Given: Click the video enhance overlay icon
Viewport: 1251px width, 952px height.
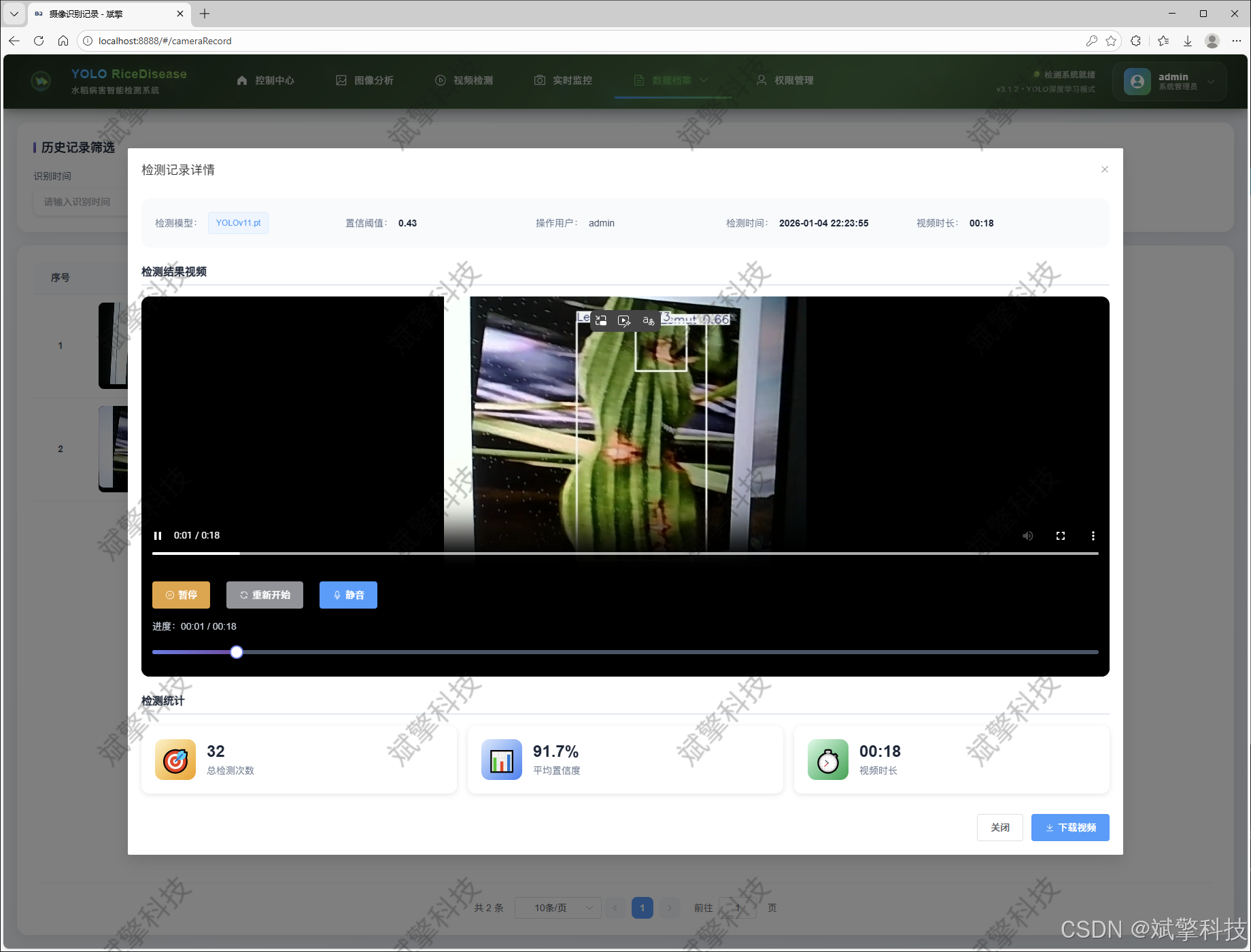Looking at the screenshot, I should point(624,320).
